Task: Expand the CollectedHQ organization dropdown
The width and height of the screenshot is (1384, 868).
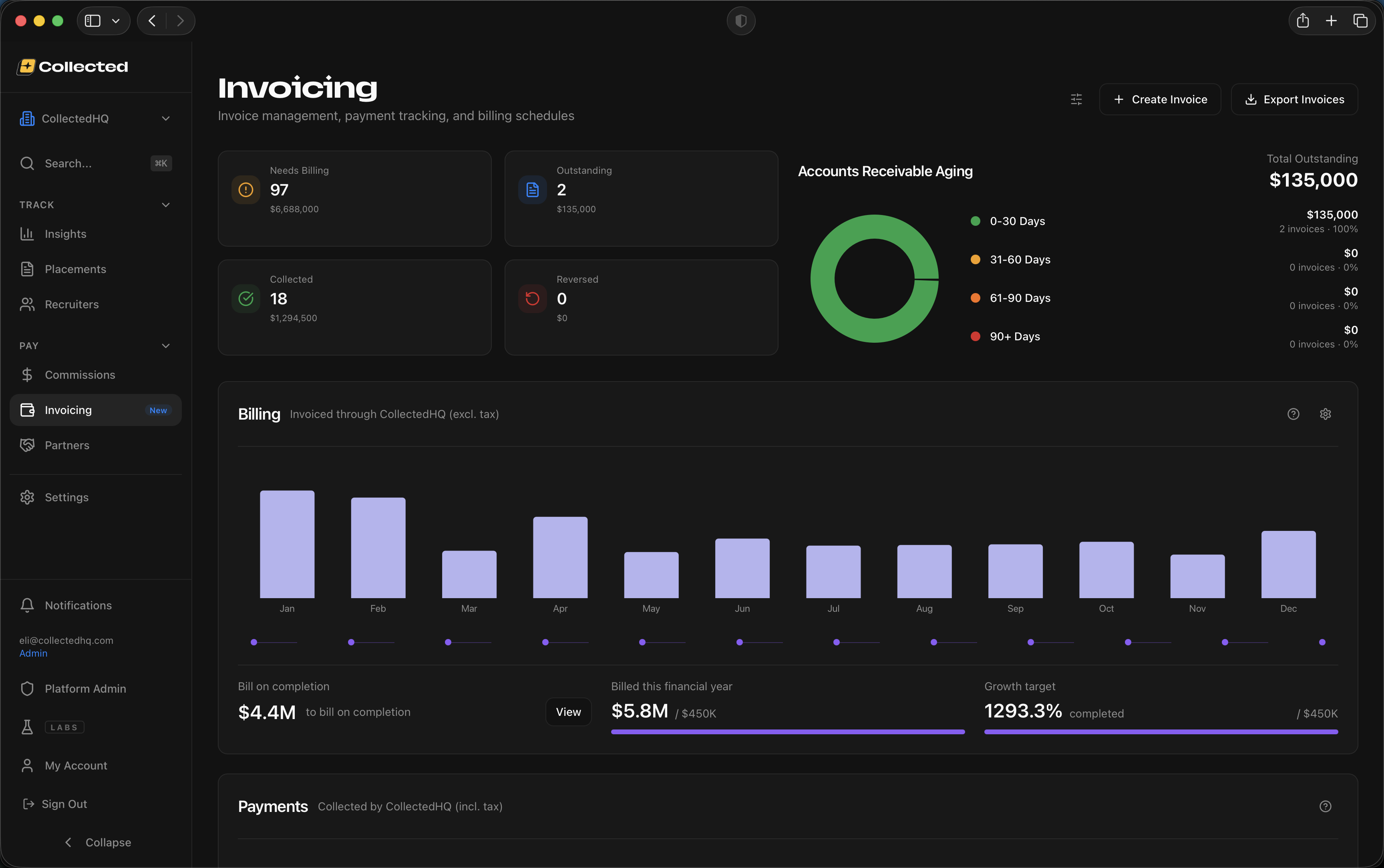Action: coord(165,119)
